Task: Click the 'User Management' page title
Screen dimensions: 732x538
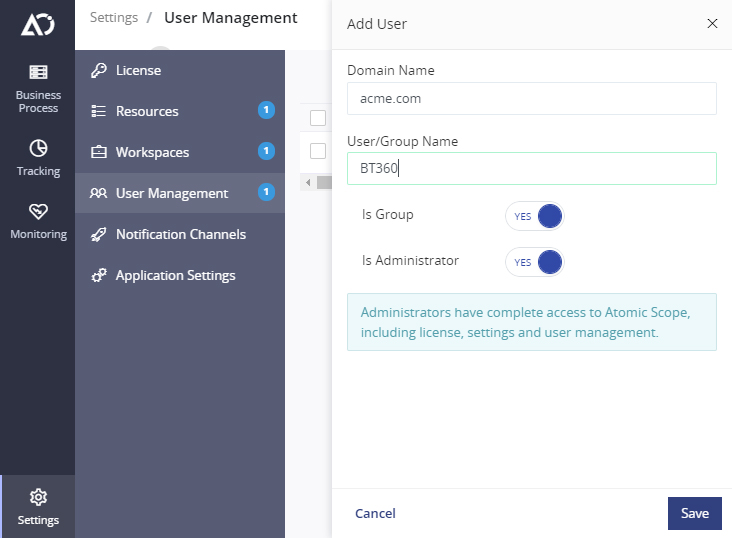Action: click(231, 18)
